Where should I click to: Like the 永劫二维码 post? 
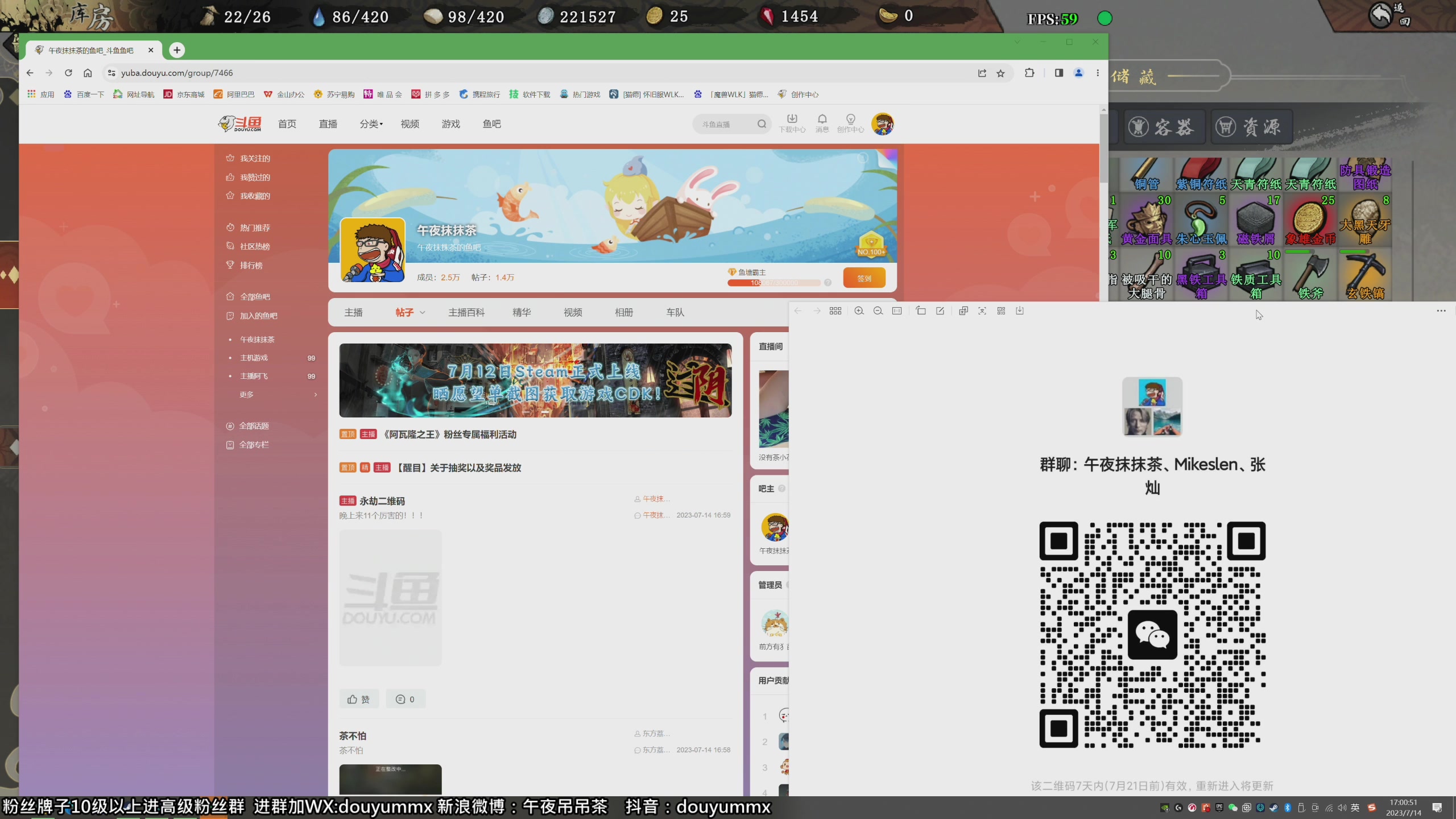(x=359, y=699)
